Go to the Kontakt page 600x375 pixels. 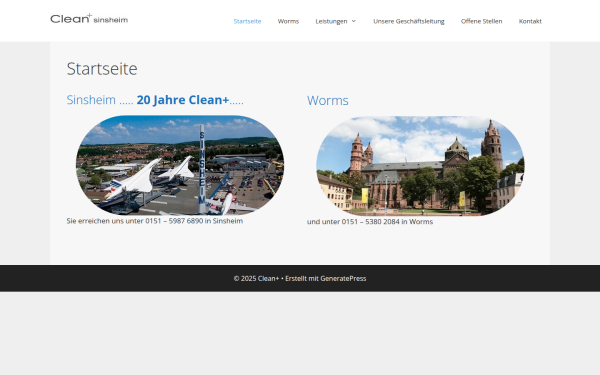pyautogui.click(x=530, y=21)
